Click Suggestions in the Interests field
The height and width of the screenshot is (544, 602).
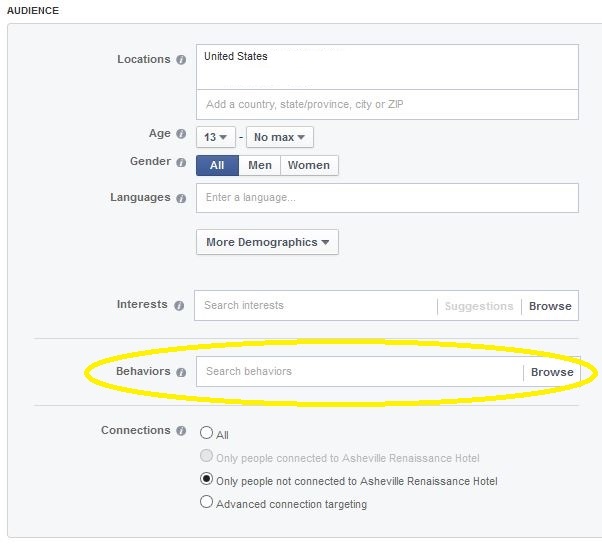[x=479, y=306]
